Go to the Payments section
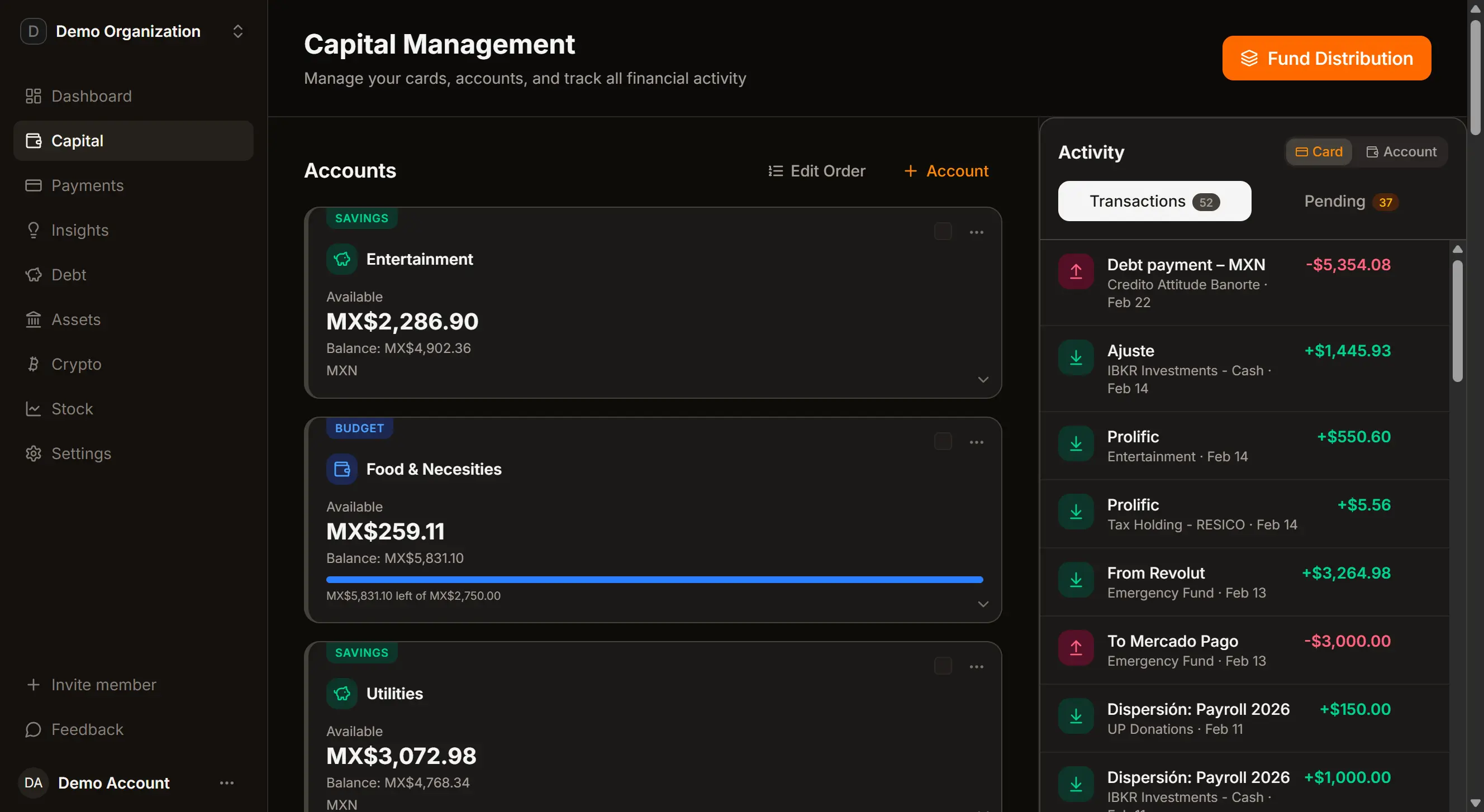Screen dimensions: 1484x812 click(x=133, y=185)
